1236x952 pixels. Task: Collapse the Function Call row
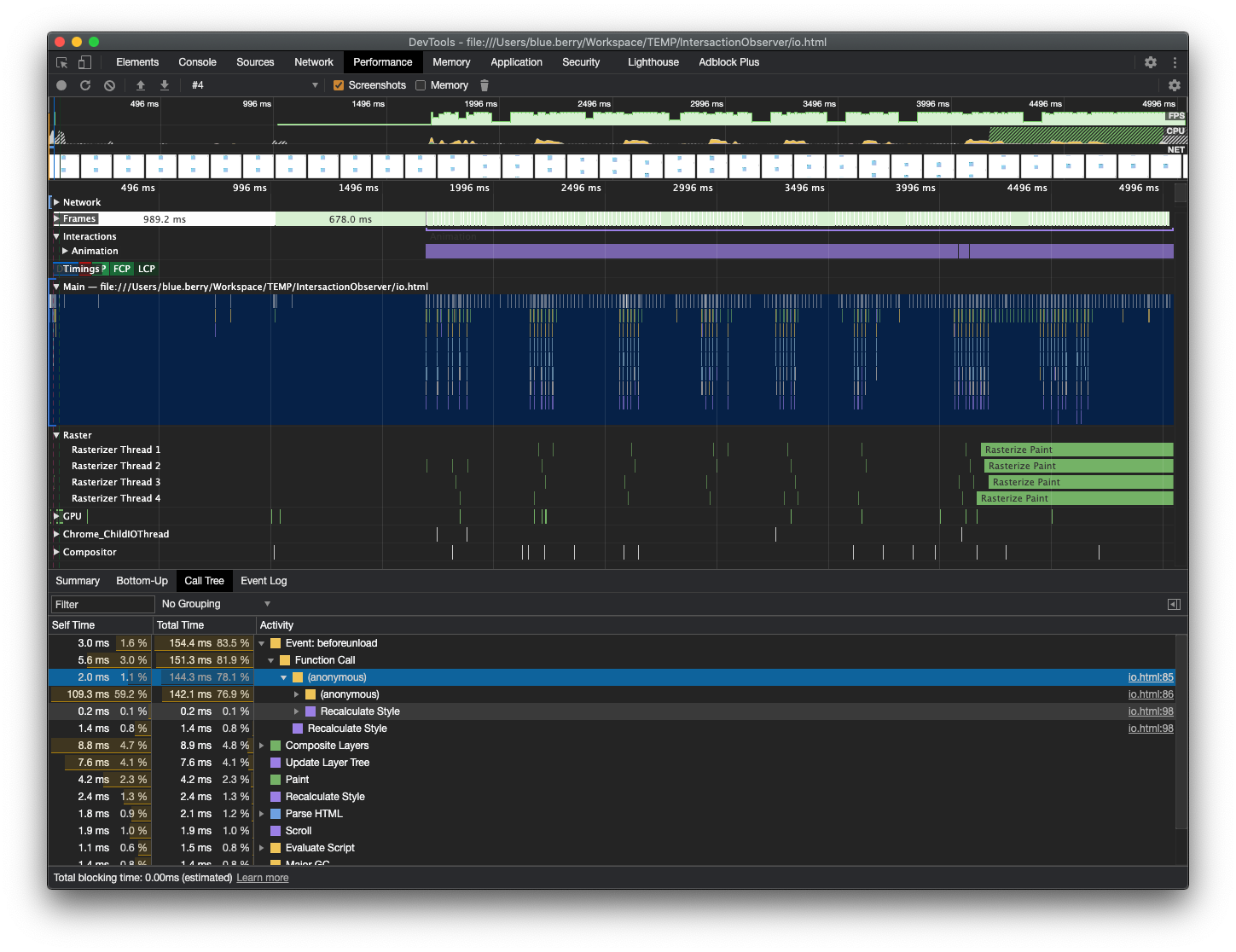(x=271, y=660)
